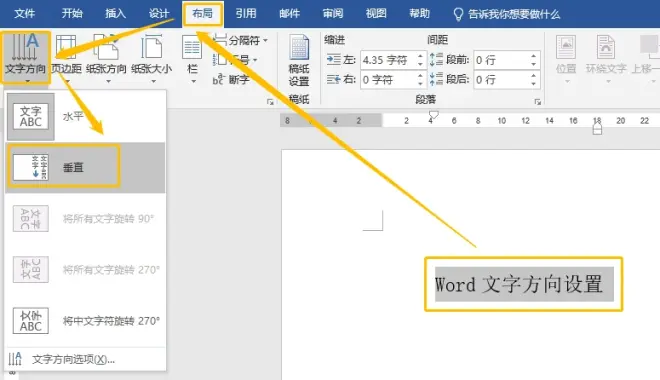This screenshot has height=380, width=660.
Task: Click the 页边距 margins icon
Action: pyautogui.click(x=67, y=57)
